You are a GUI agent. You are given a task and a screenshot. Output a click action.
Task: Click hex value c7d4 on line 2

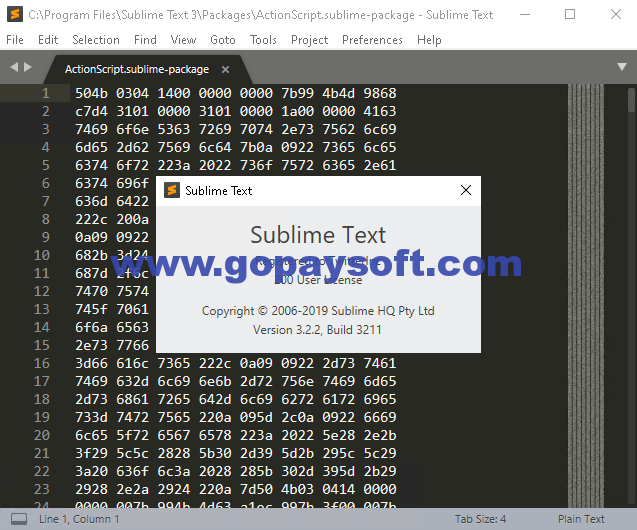click(x=91, y=111)
